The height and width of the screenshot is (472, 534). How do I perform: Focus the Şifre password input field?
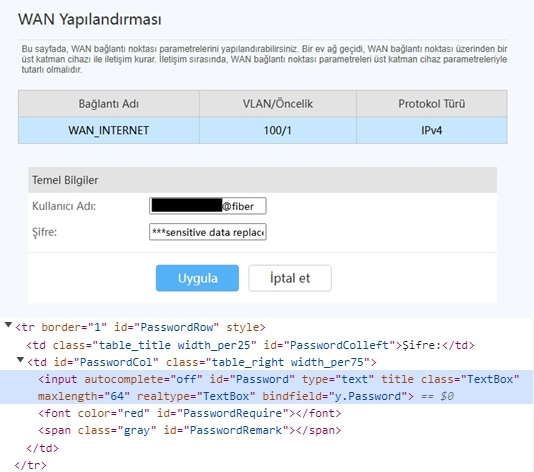coord(208,232)
